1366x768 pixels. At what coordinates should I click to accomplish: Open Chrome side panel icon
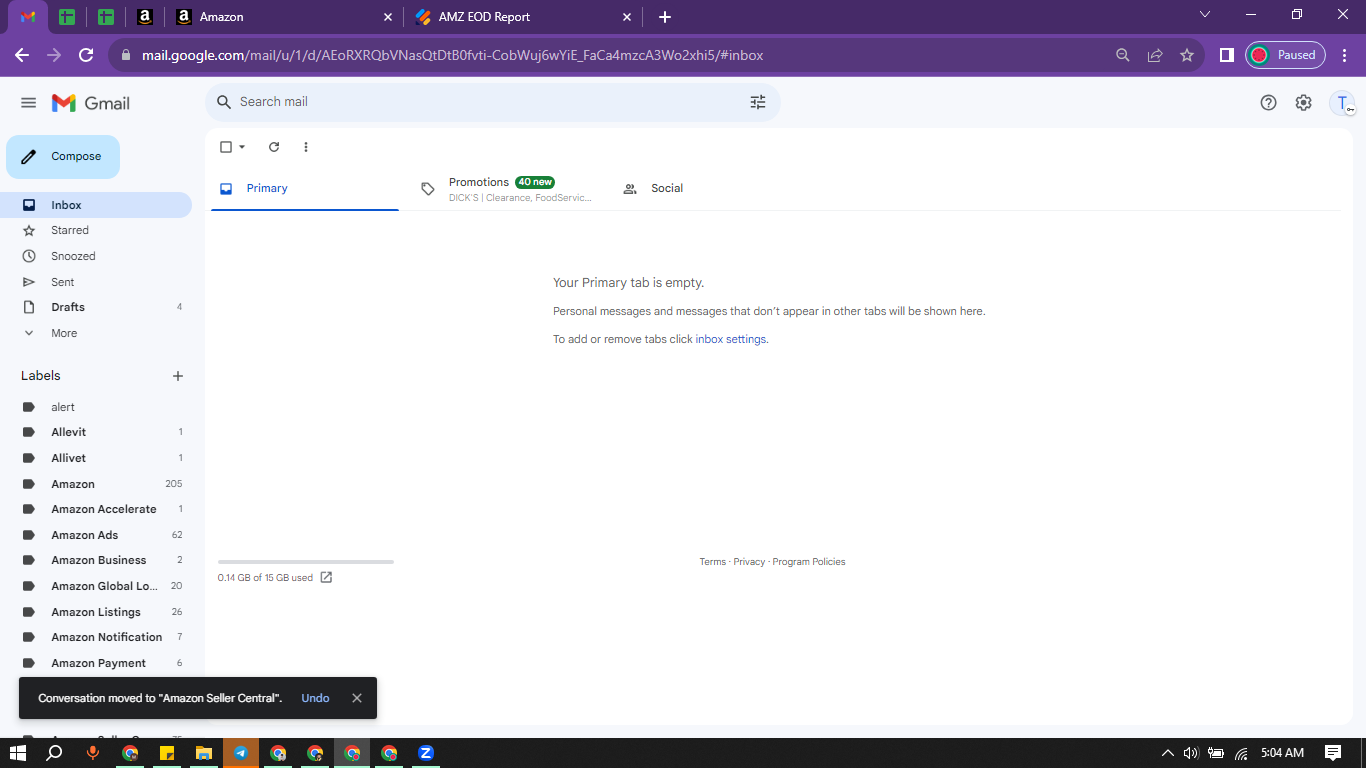(x=1226, y=55)
